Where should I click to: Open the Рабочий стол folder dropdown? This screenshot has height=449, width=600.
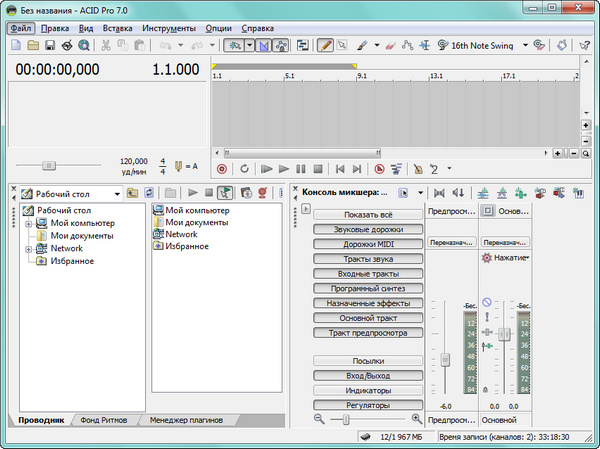coord(116,193)
